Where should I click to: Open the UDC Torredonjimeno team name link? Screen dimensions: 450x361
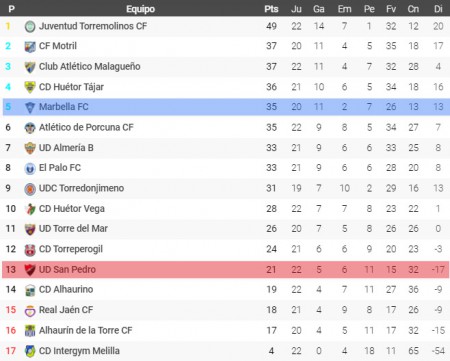tap(81, 188)
